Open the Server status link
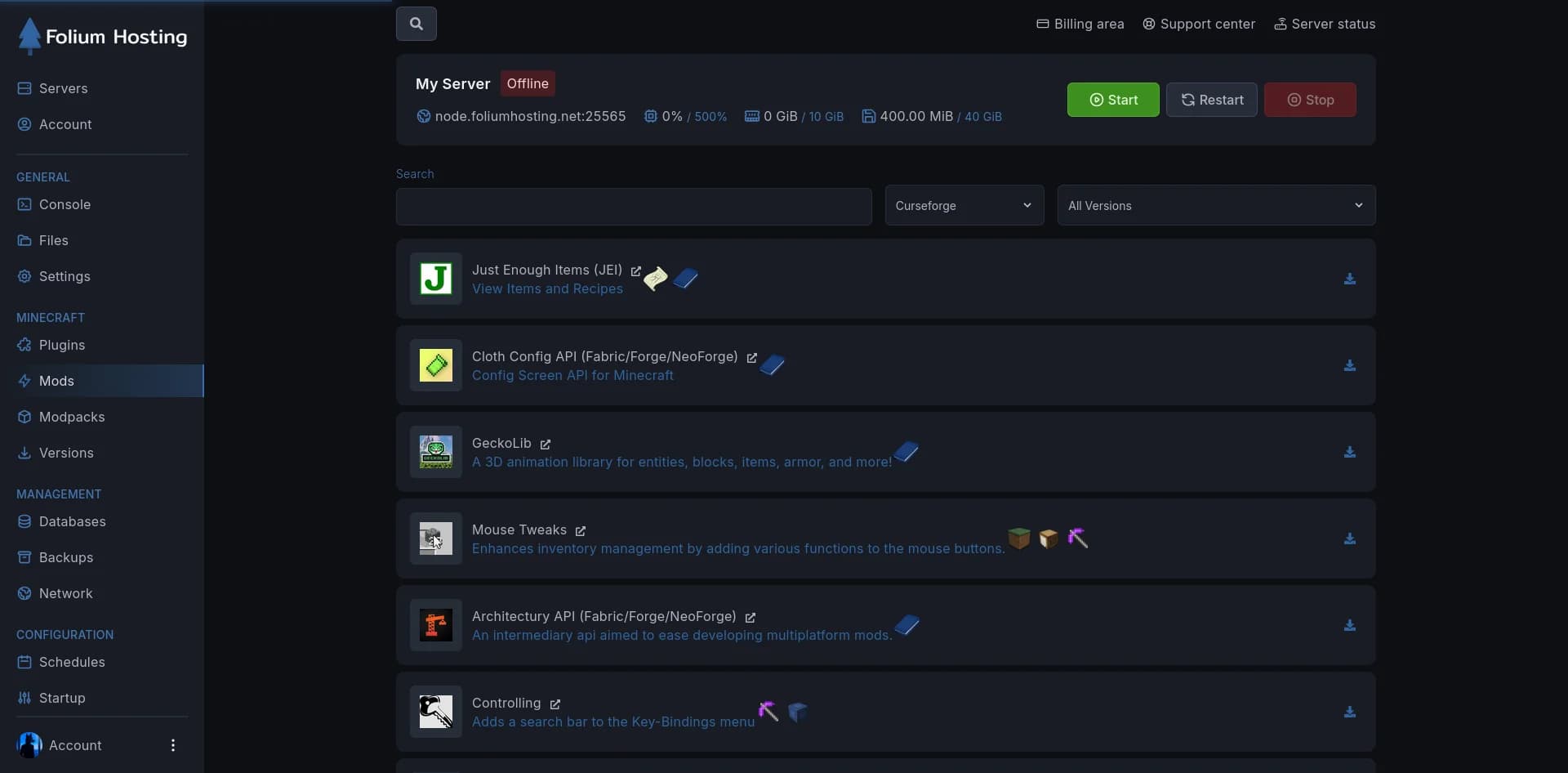The height and width of the screenshot is (773, 1568). click(1325, 24)
